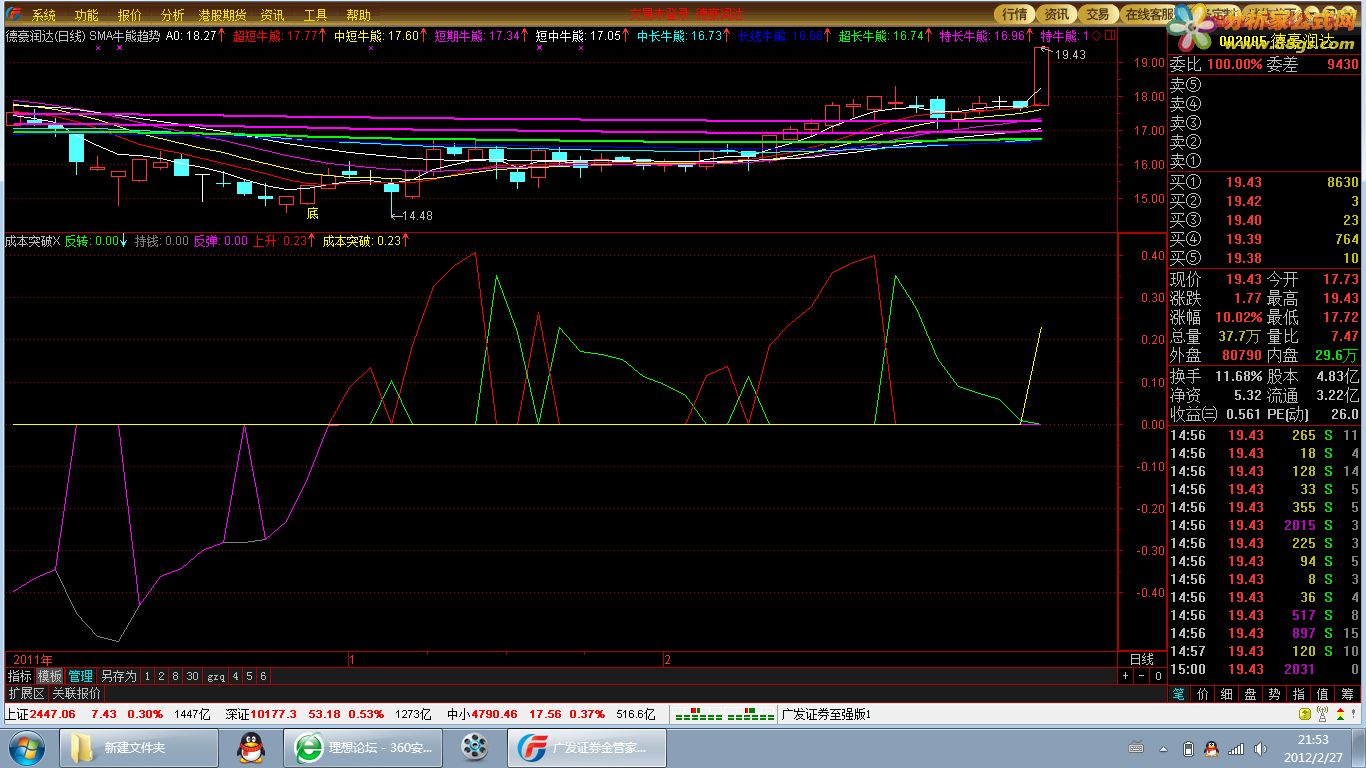
Task: Open the 工具 menu
Action: 315,15
